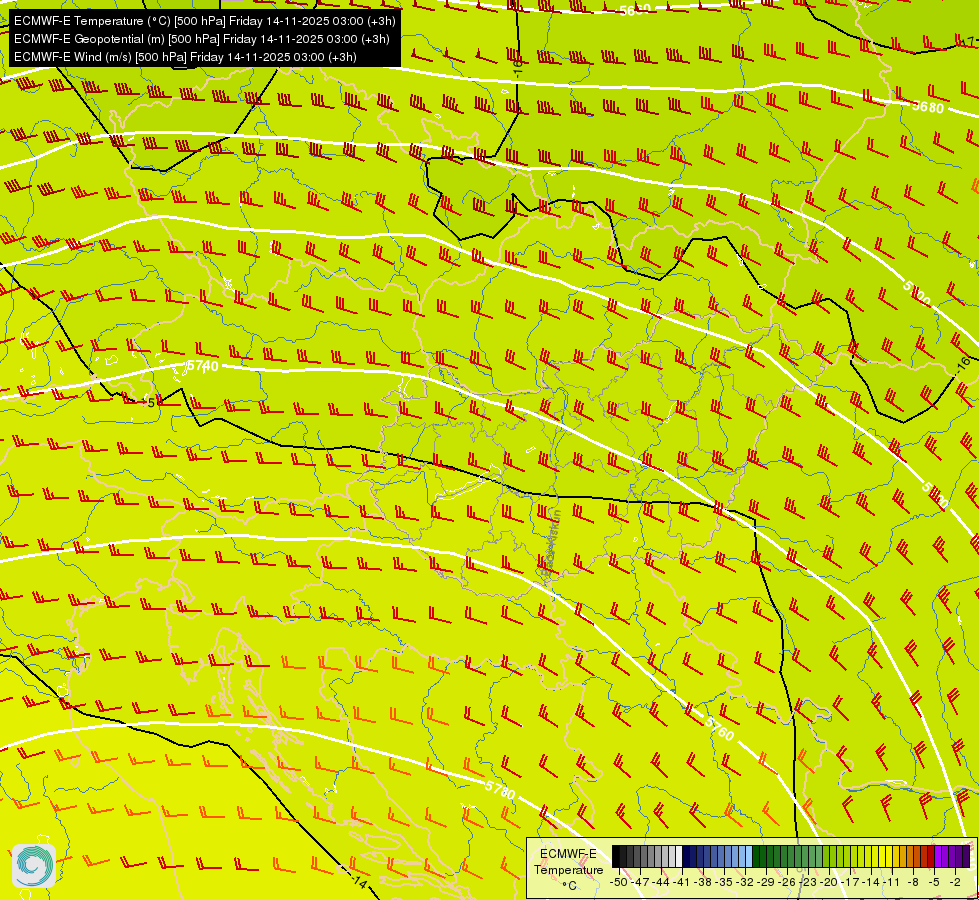Click the 5780 geopotential contour label
The image size is (979, 900).
(x=500, y=789)
